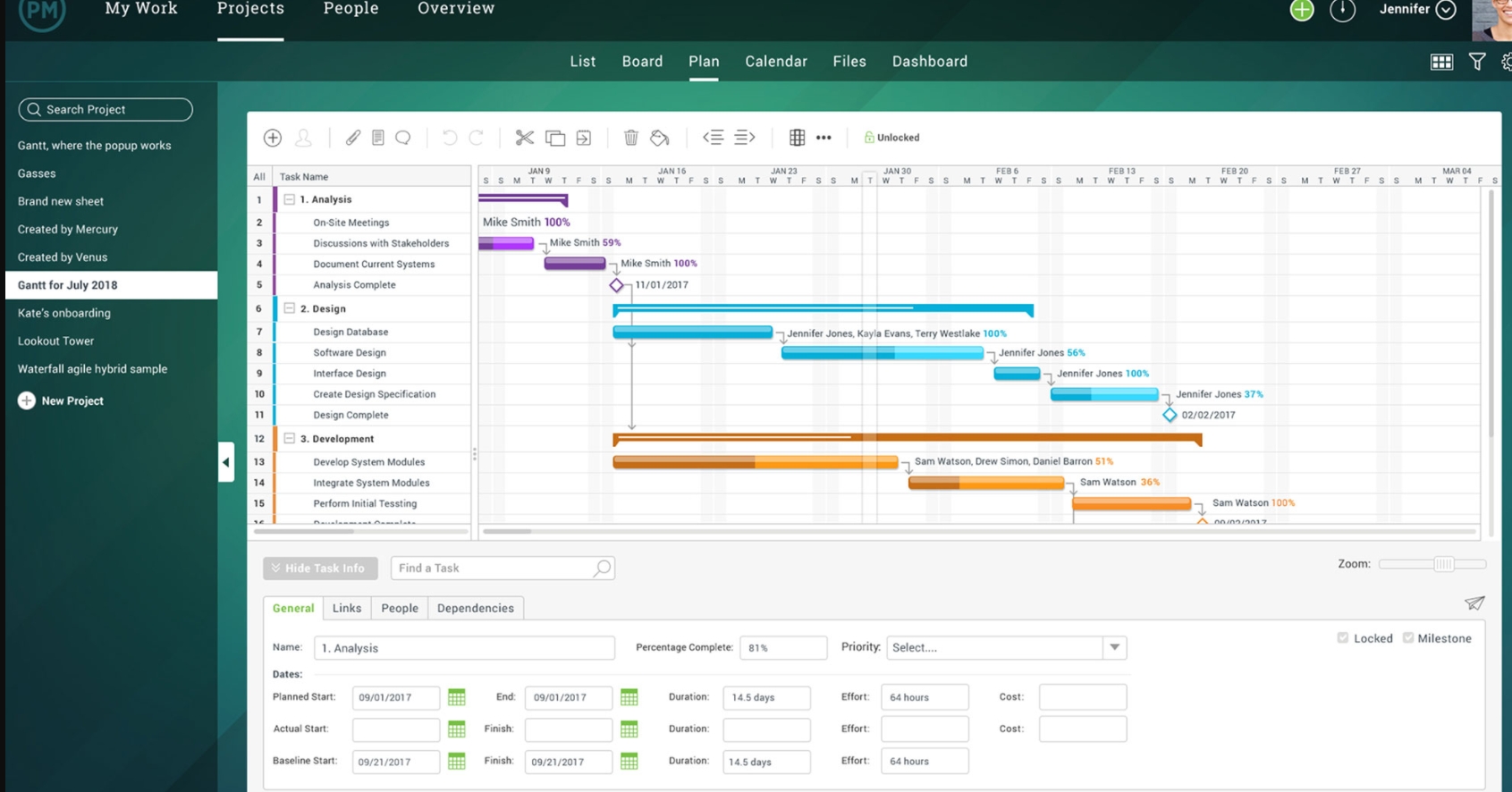Click the New Project button

(61, 401)
